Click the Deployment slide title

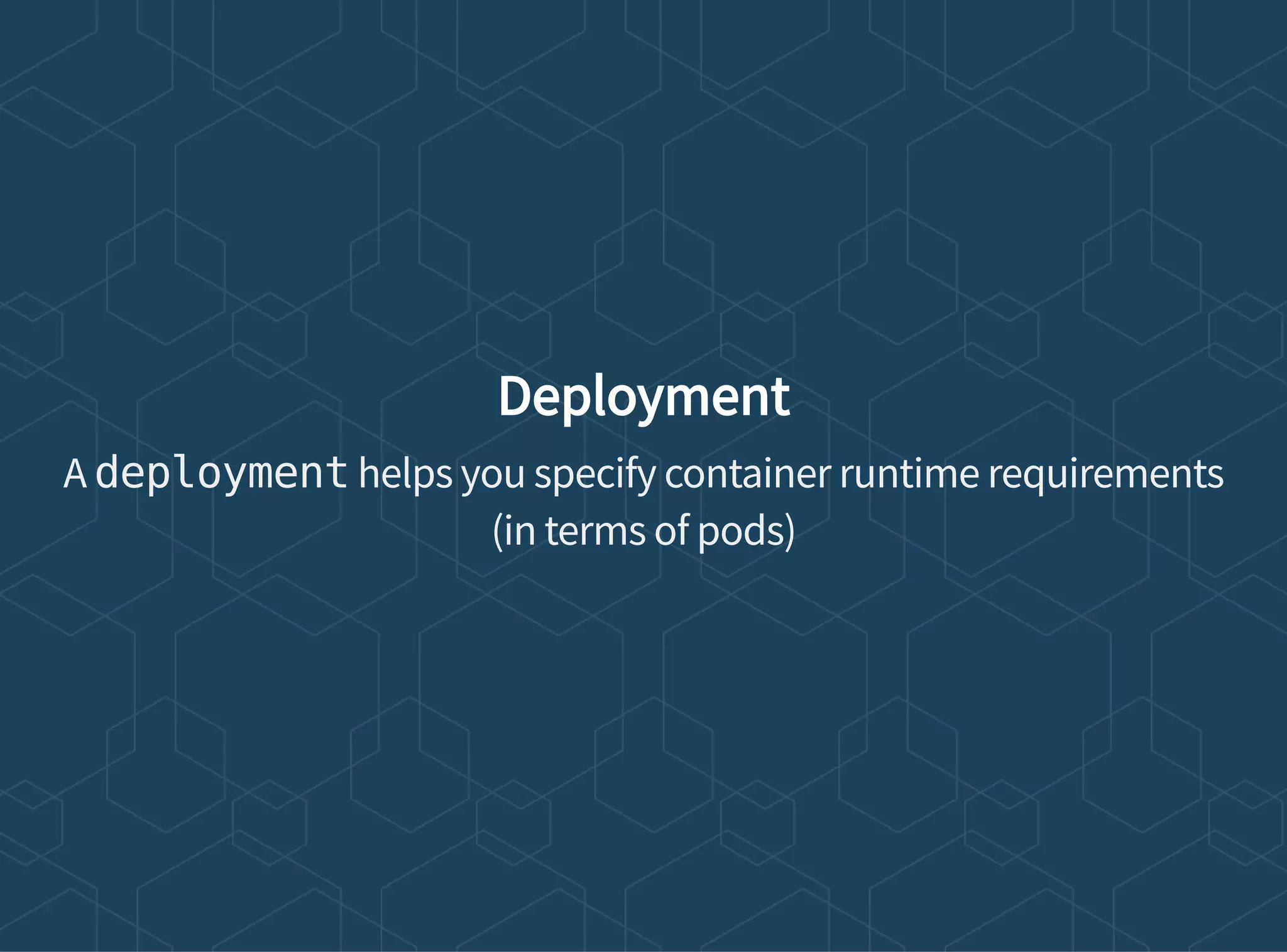click(643, 397)
